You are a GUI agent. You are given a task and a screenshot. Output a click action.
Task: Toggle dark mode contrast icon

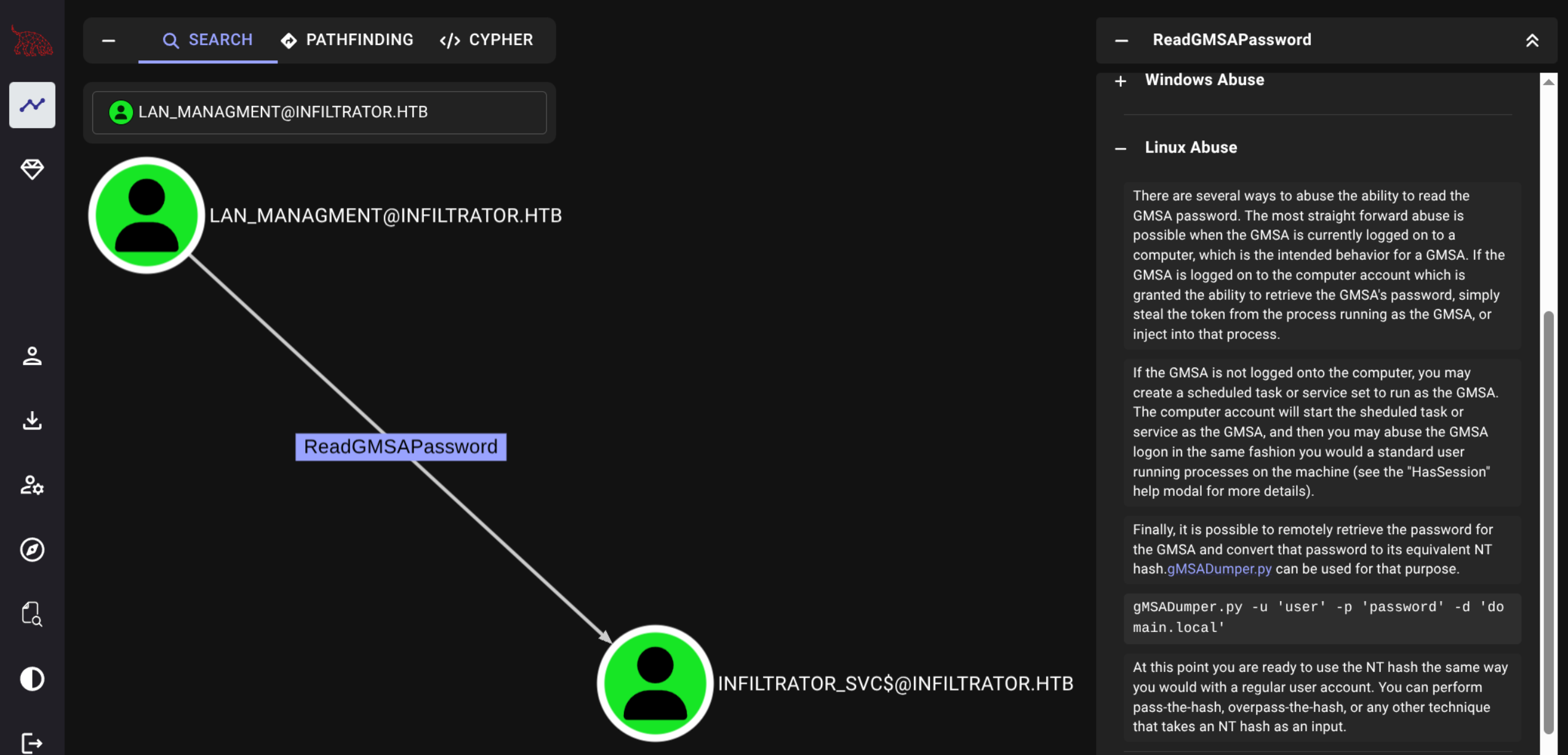point(32,679)
